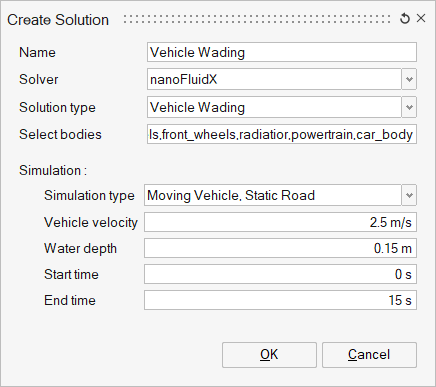Click the Name input field
This screenshot has height=387, width=436.
click(x=282, y=52)
